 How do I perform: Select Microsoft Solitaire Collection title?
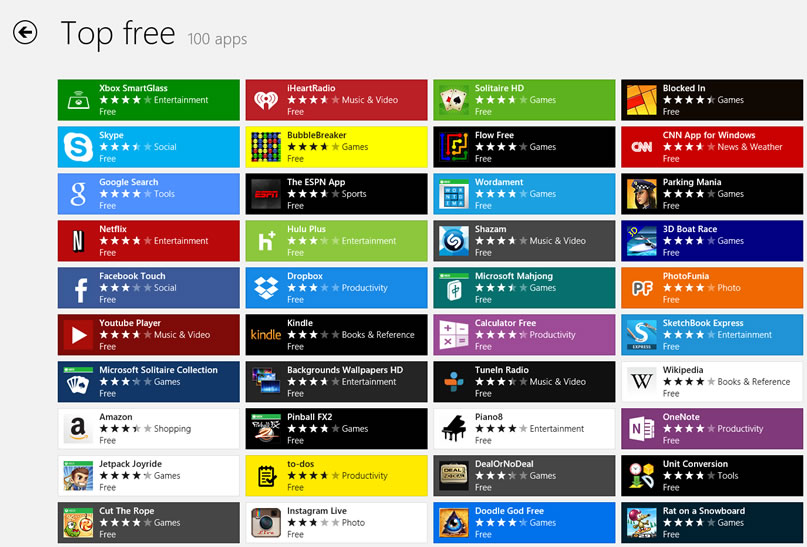(x=158, y=370)
